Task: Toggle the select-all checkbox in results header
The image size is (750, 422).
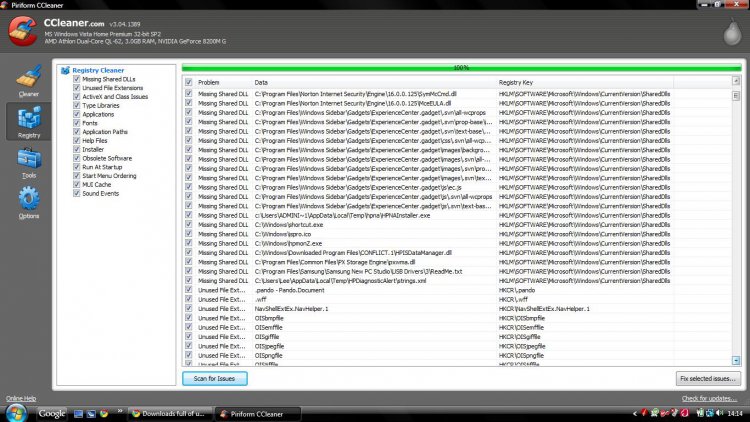Action: pos(188,82)
